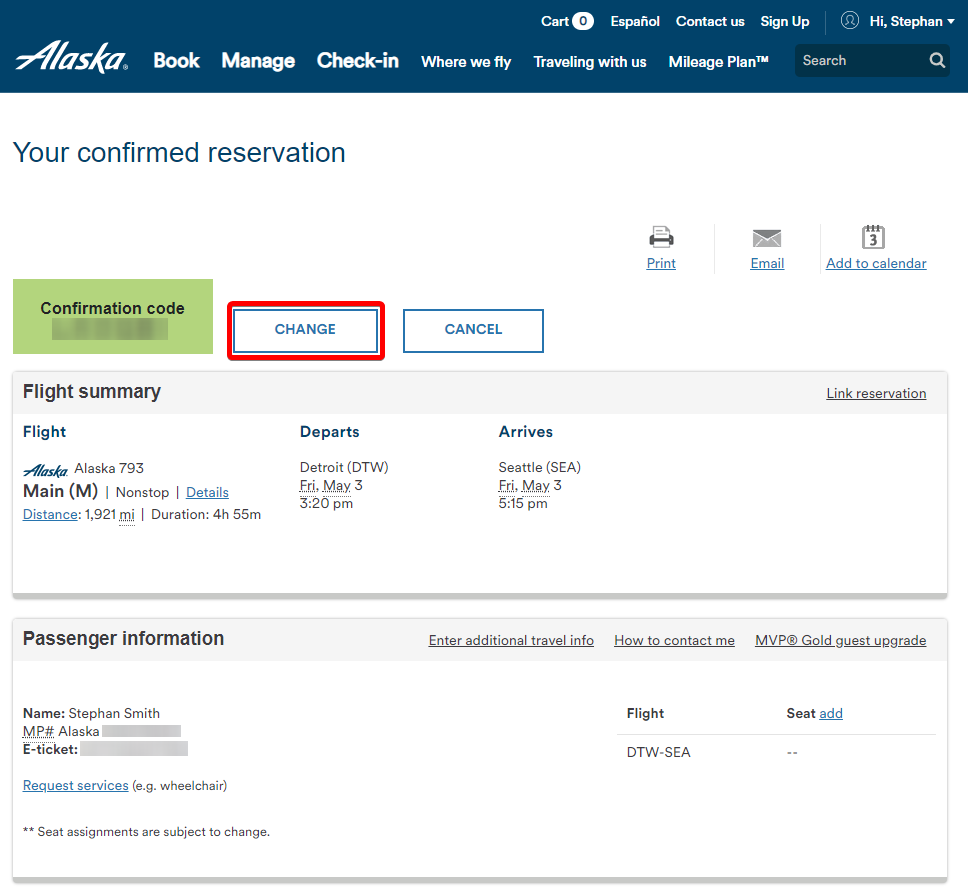Click the Request services link
Screen dimensions: 968x893
tap(75, 786)
